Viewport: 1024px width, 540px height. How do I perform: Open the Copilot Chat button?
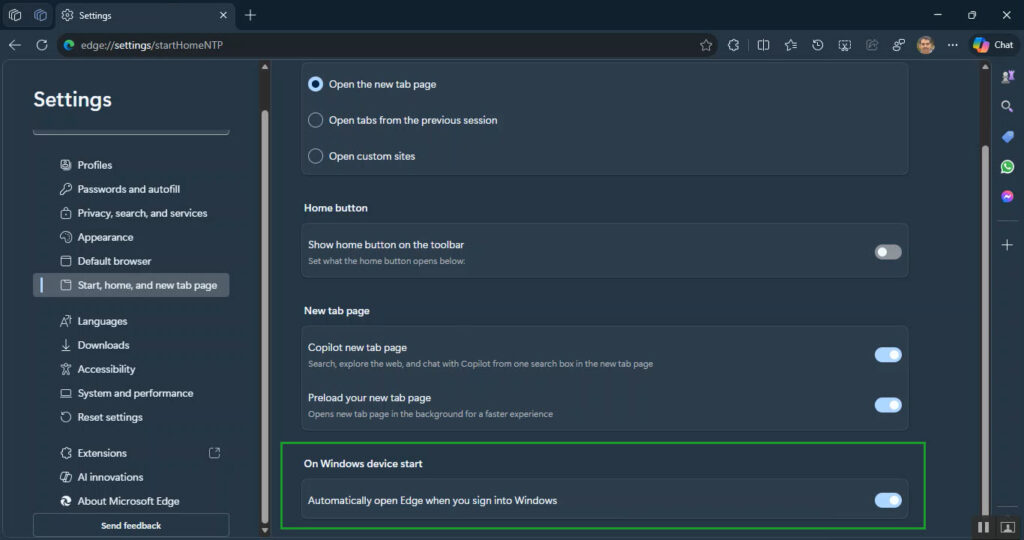[x=993, y=45]
